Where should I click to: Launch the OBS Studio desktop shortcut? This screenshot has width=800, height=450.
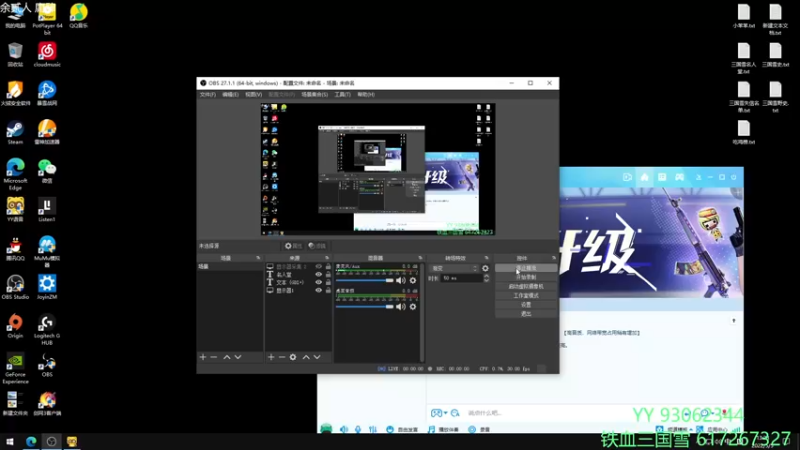click(15, 287)
